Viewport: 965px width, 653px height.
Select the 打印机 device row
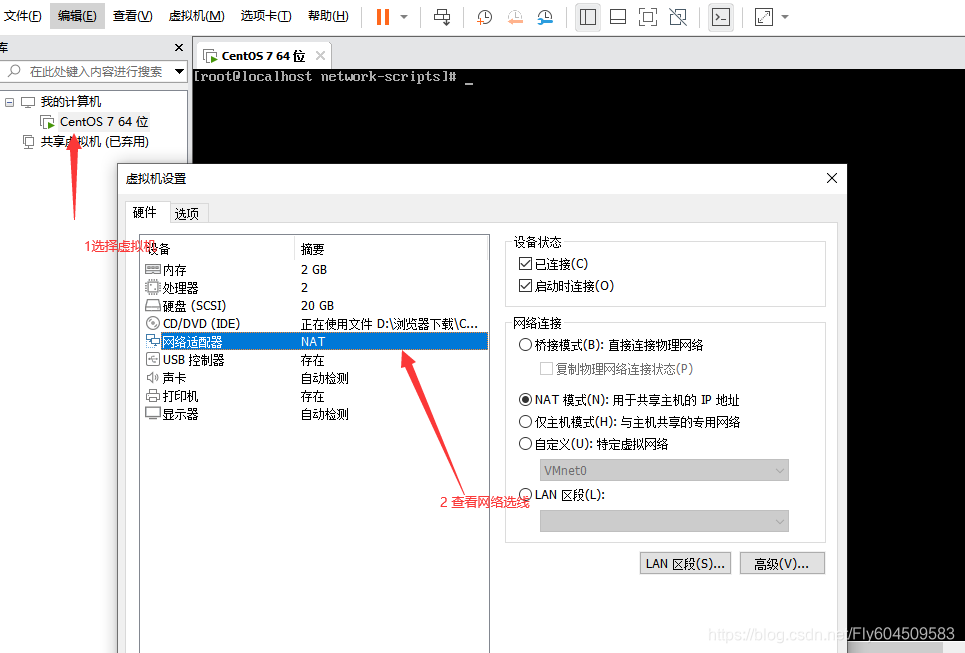click(315, 396)
